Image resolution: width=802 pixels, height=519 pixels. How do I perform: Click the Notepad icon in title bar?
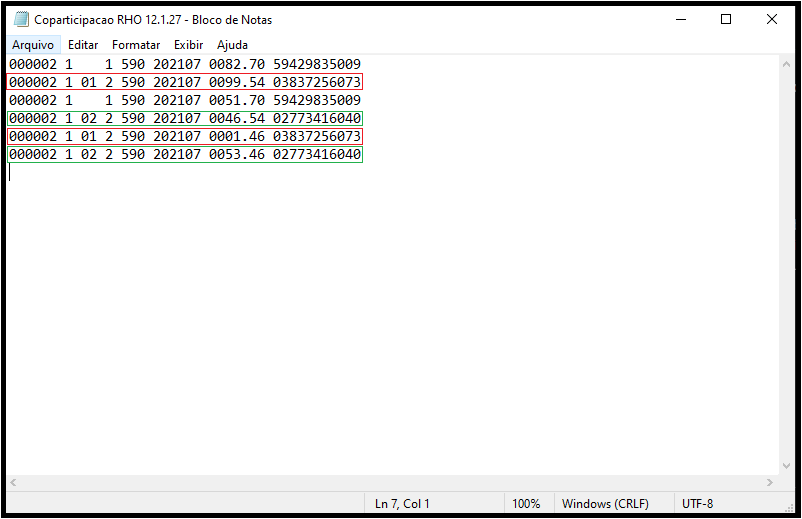click(21, 19)
